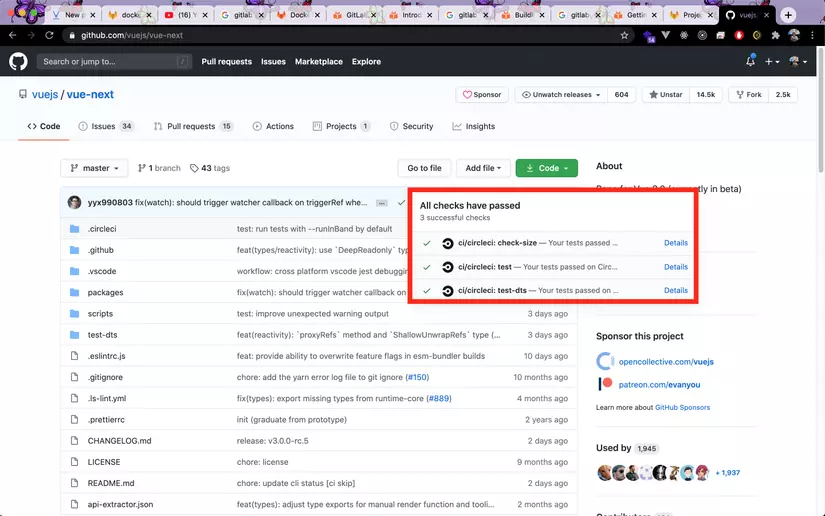
Task: Click the browser address bar
Action: [347, 35]
